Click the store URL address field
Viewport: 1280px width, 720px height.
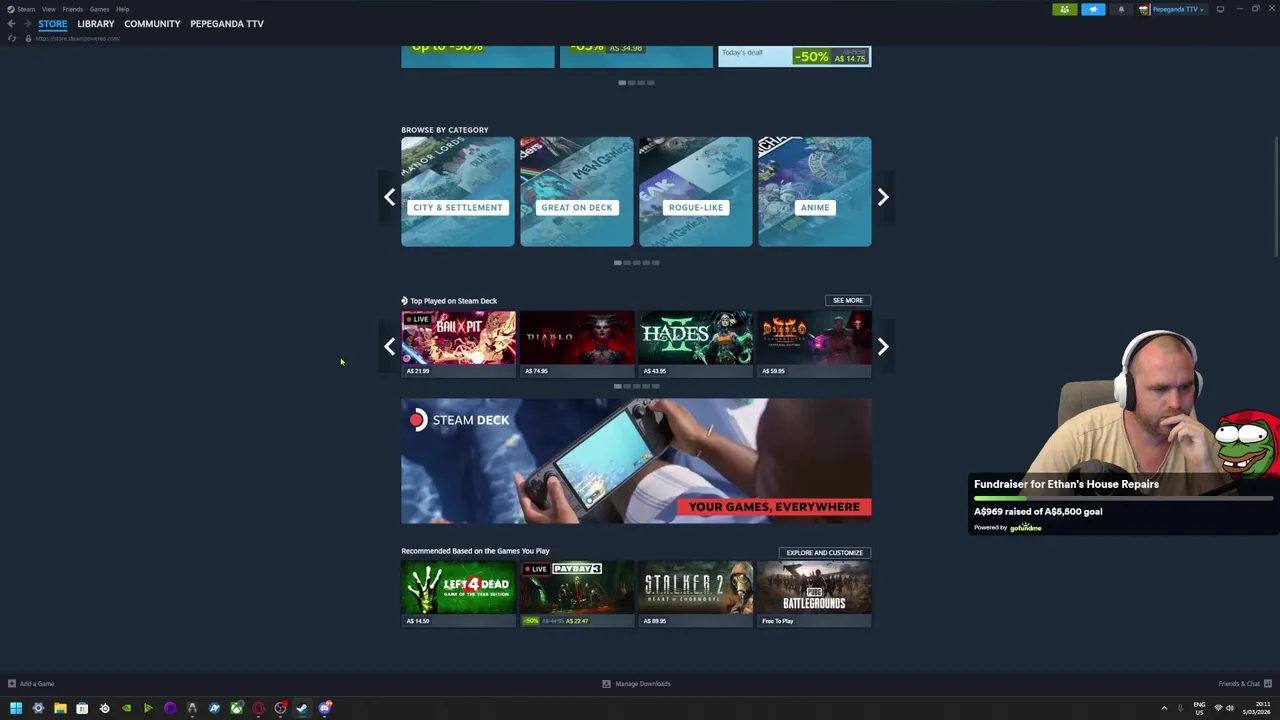tap(78, 38)
